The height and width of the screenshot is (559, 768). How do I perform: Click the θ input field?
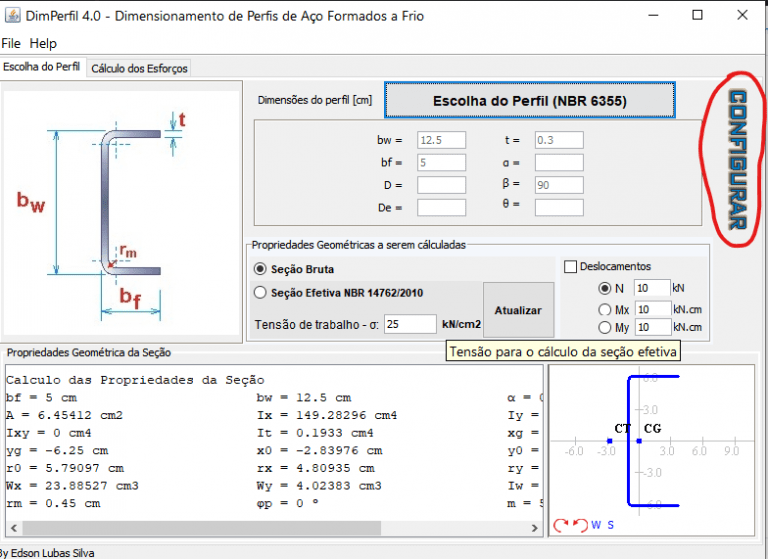point(559,207)
